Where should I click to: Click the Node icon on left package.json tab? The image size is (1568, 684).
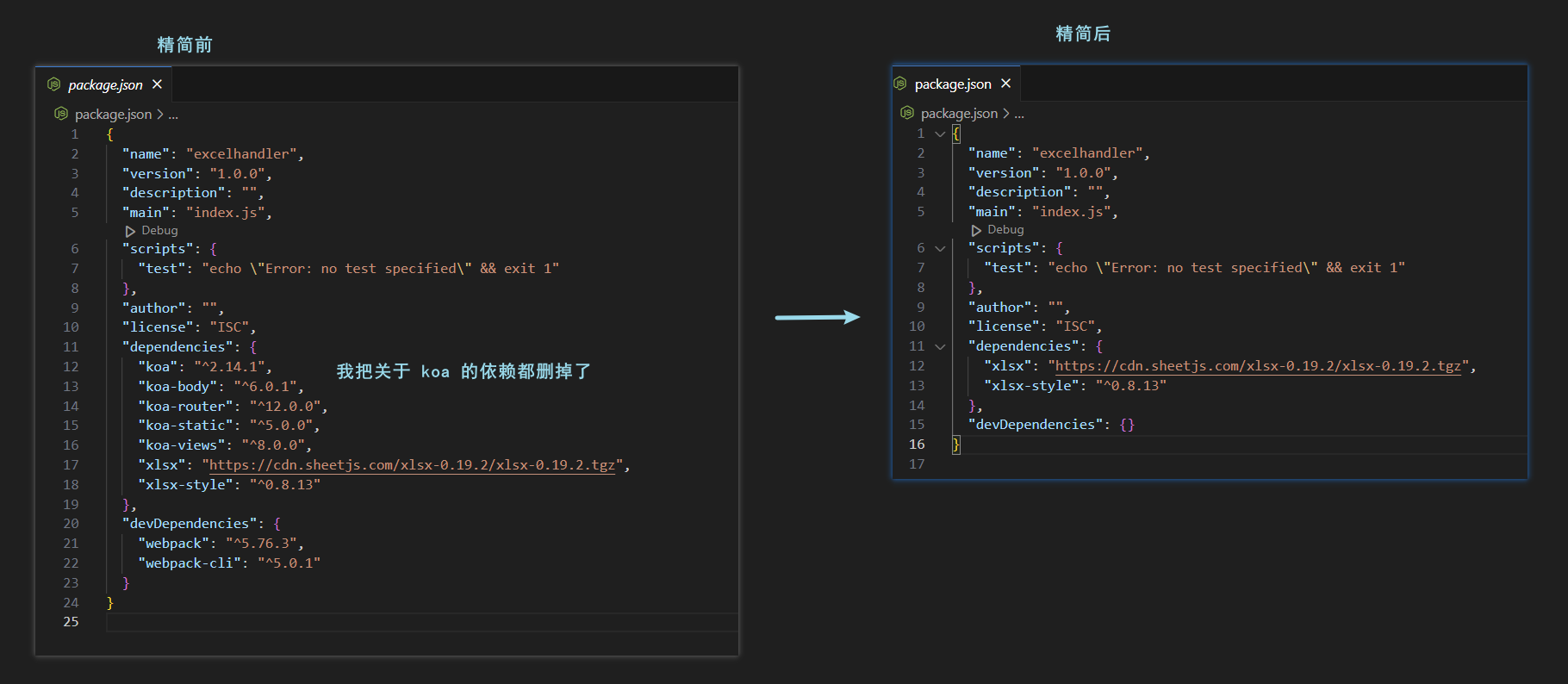pos(53,84)
